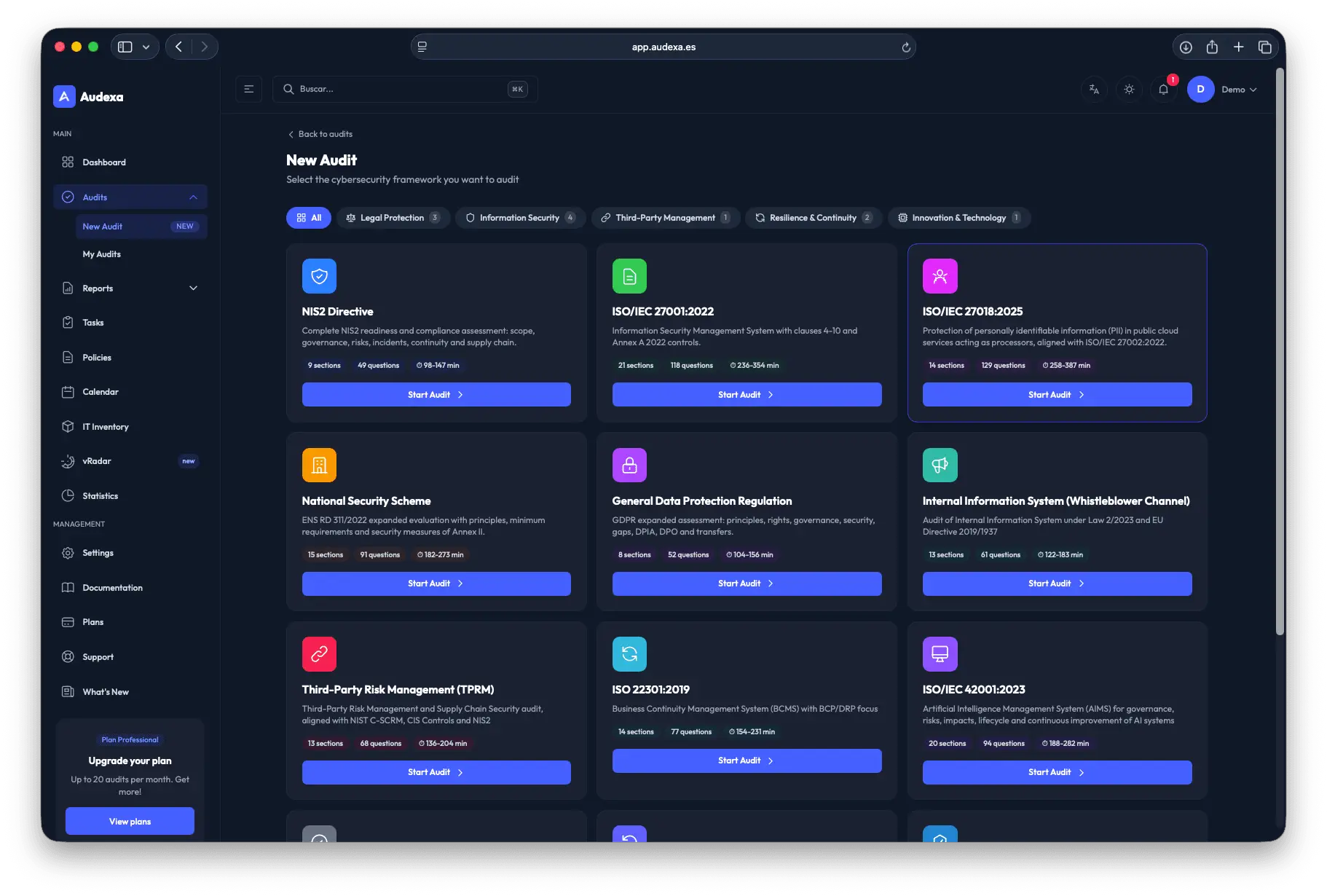The height and width of the screenshot is (896, 1327).
Task: Open Safari share button
Action: point(1212,47)
